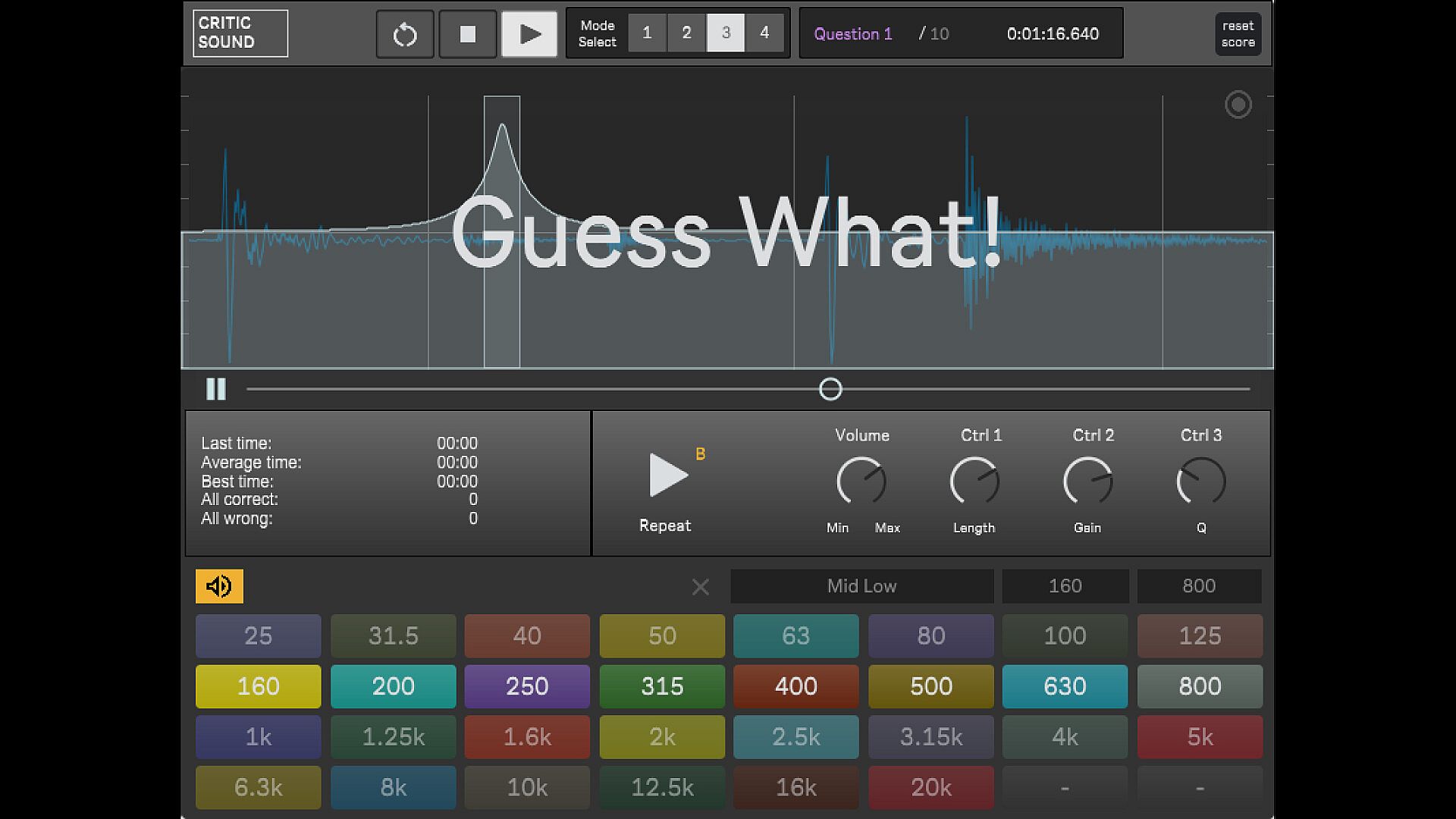Click the Volume knob
This screenshot has width=1456, height=819.
861,481
